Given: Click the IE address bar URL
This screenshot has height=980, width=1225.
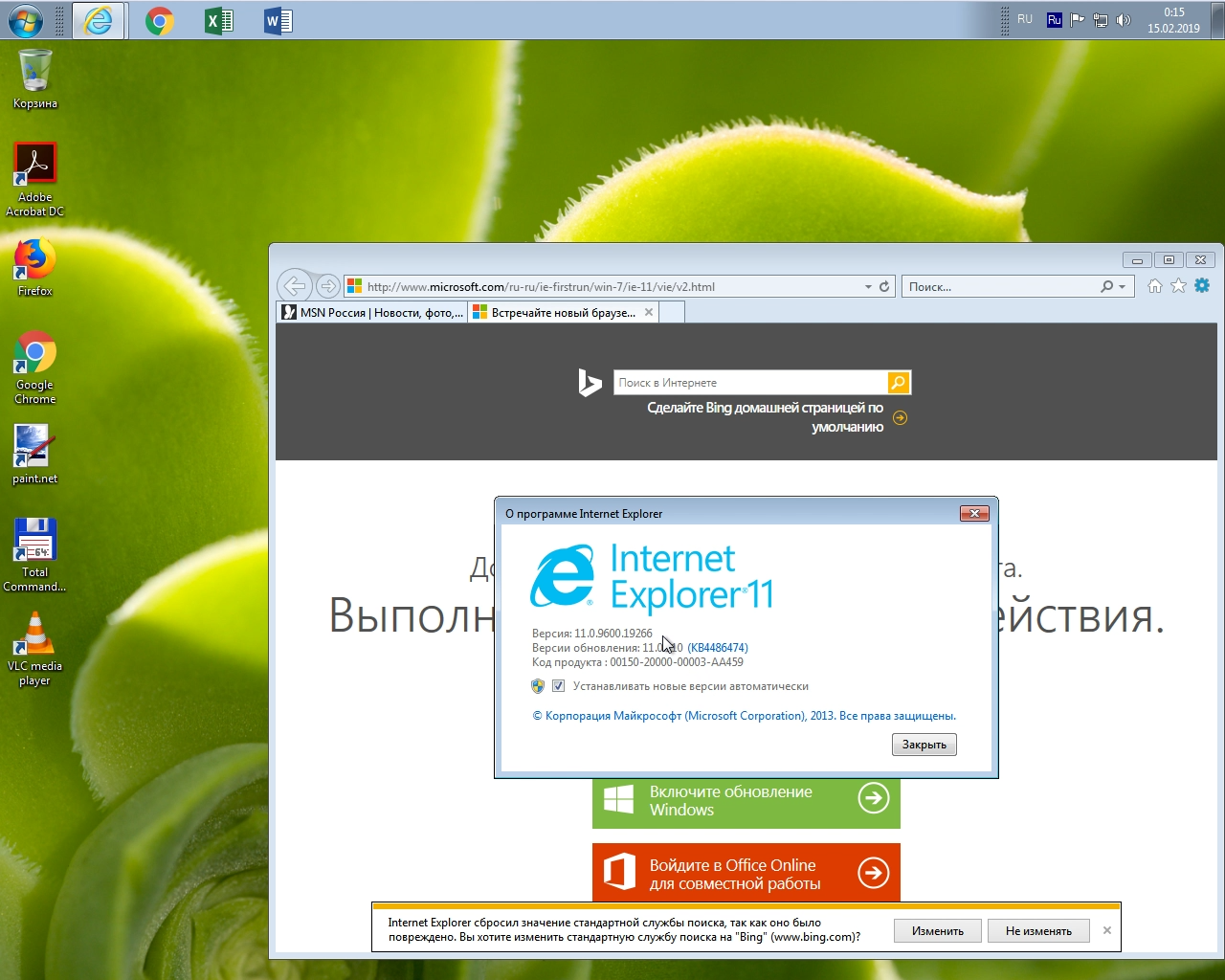Looking at the screenshot, I should [x=541, y=286].
